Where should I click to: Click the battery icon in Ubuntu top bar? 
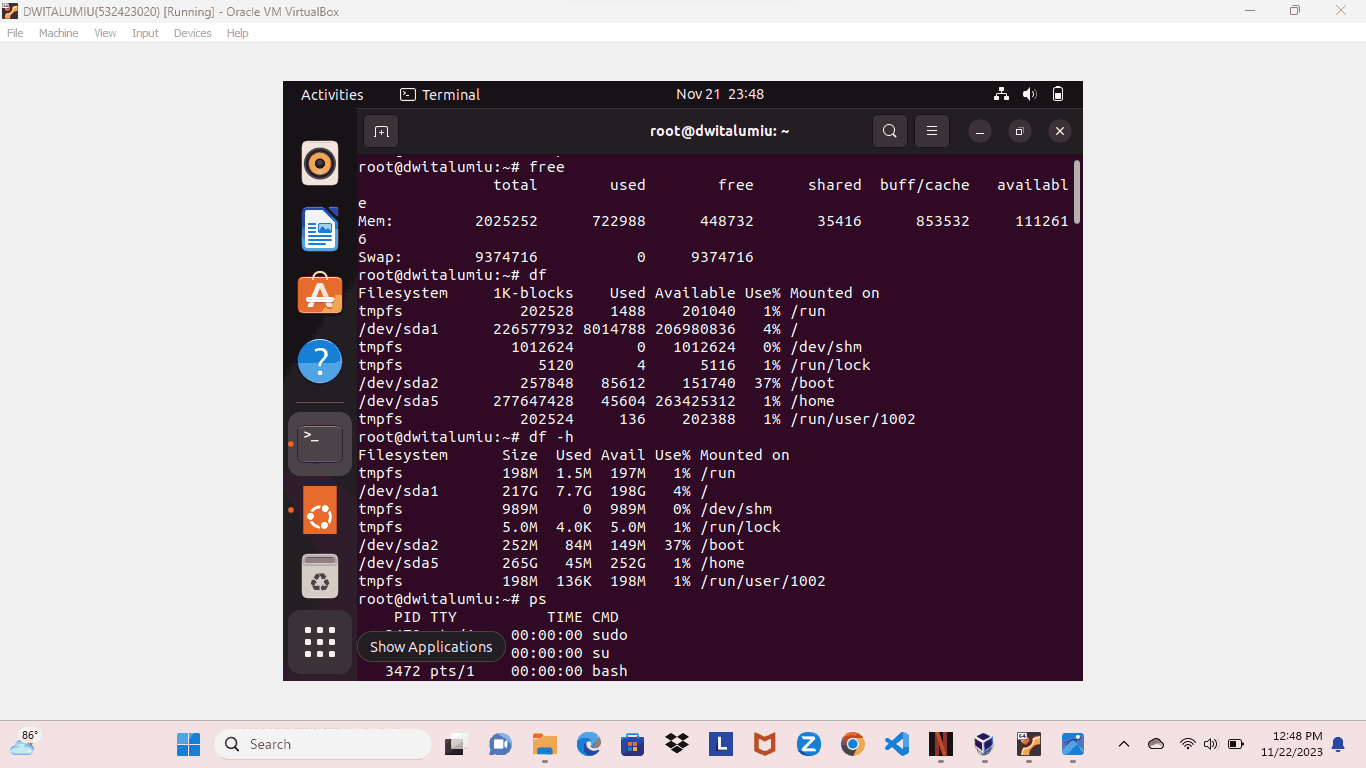click(x=1058, y=94)
